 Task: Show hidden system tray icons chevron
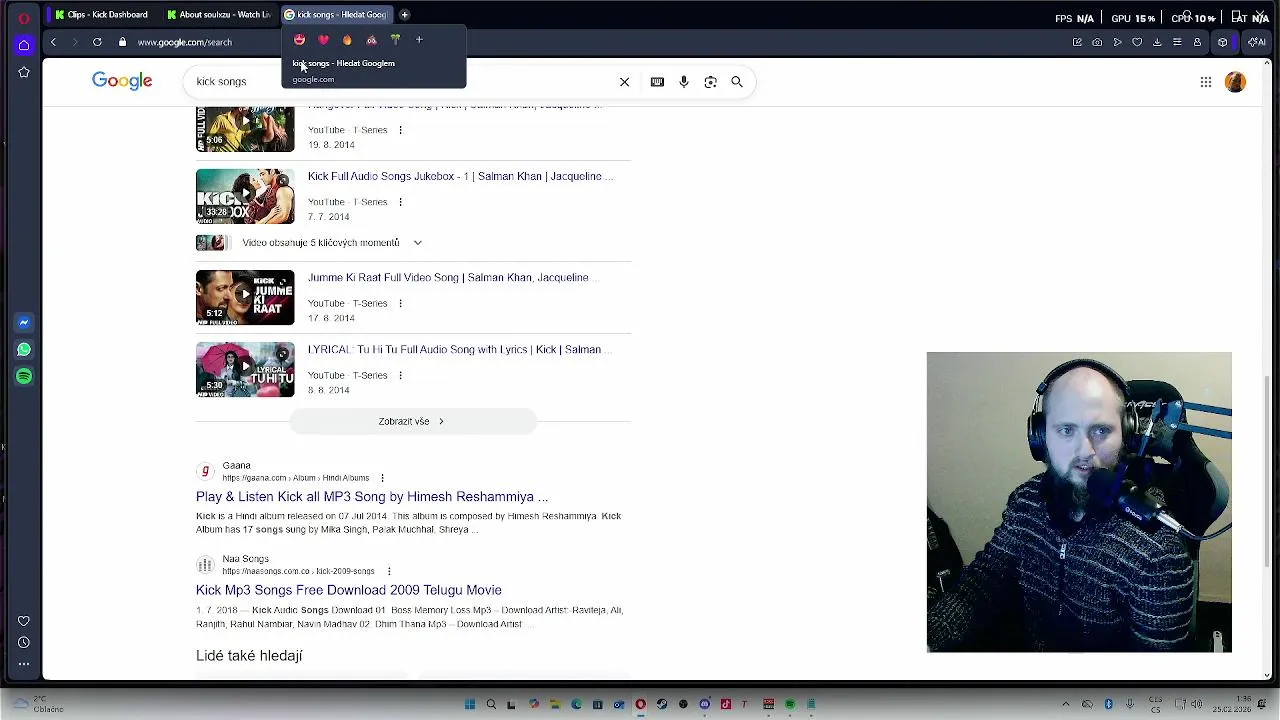(1066, 705)
